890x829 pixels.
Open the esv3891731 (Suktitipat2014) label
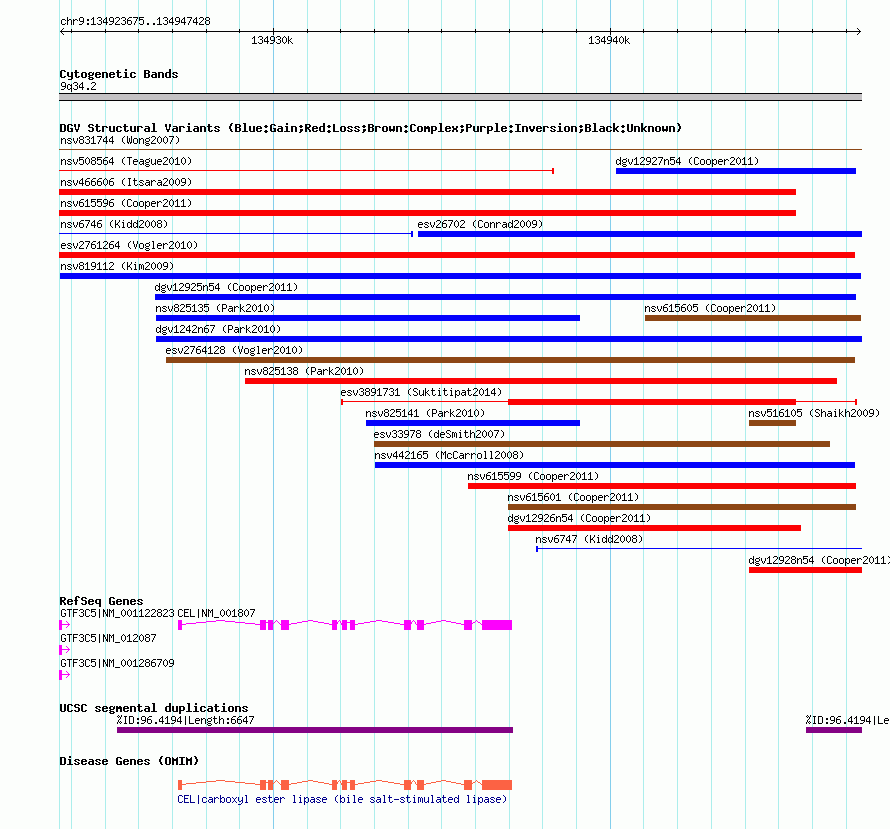pos(421,392)
